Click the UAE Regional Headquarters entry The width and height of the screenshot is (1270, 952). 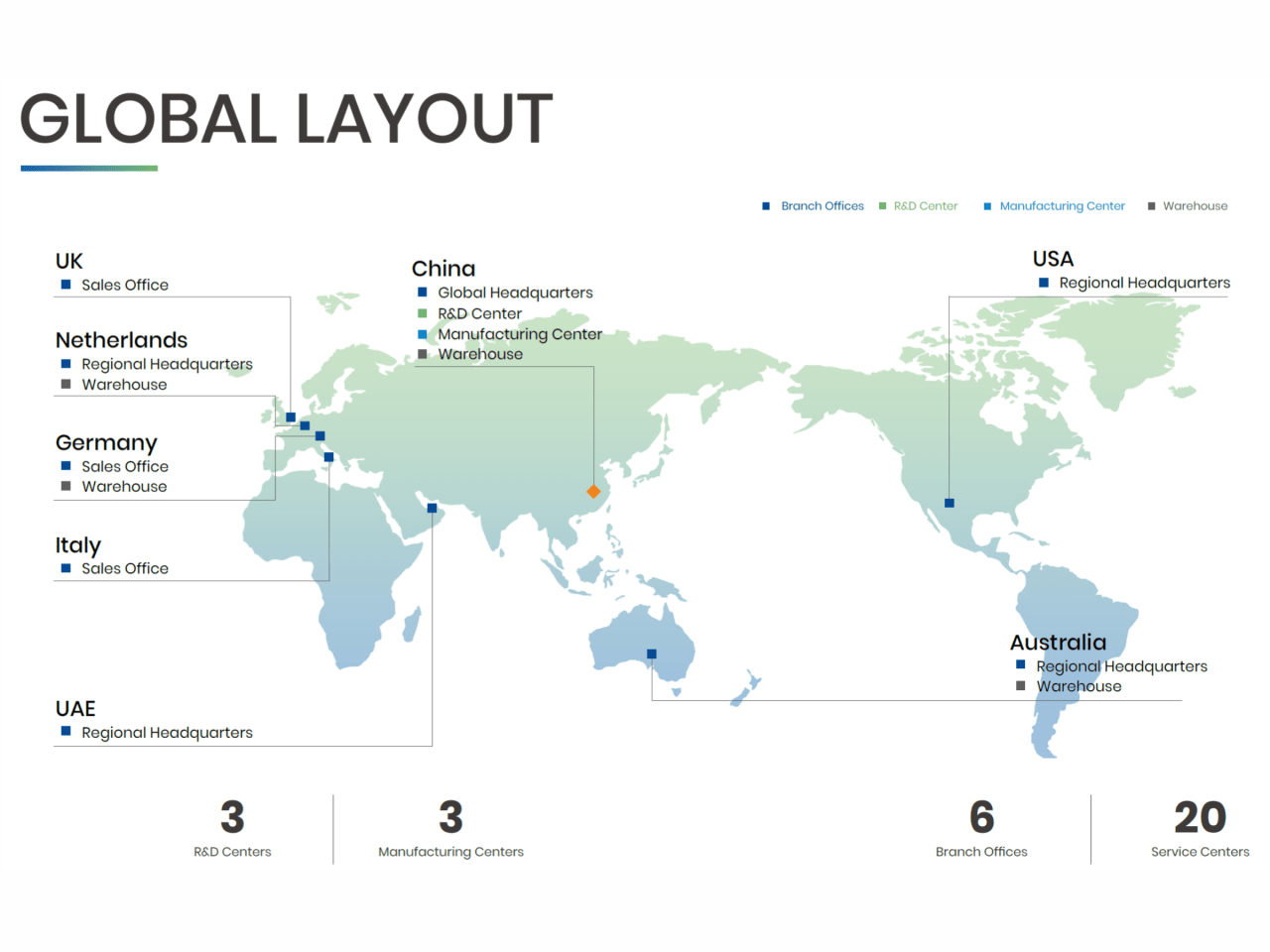pos(167,733)
